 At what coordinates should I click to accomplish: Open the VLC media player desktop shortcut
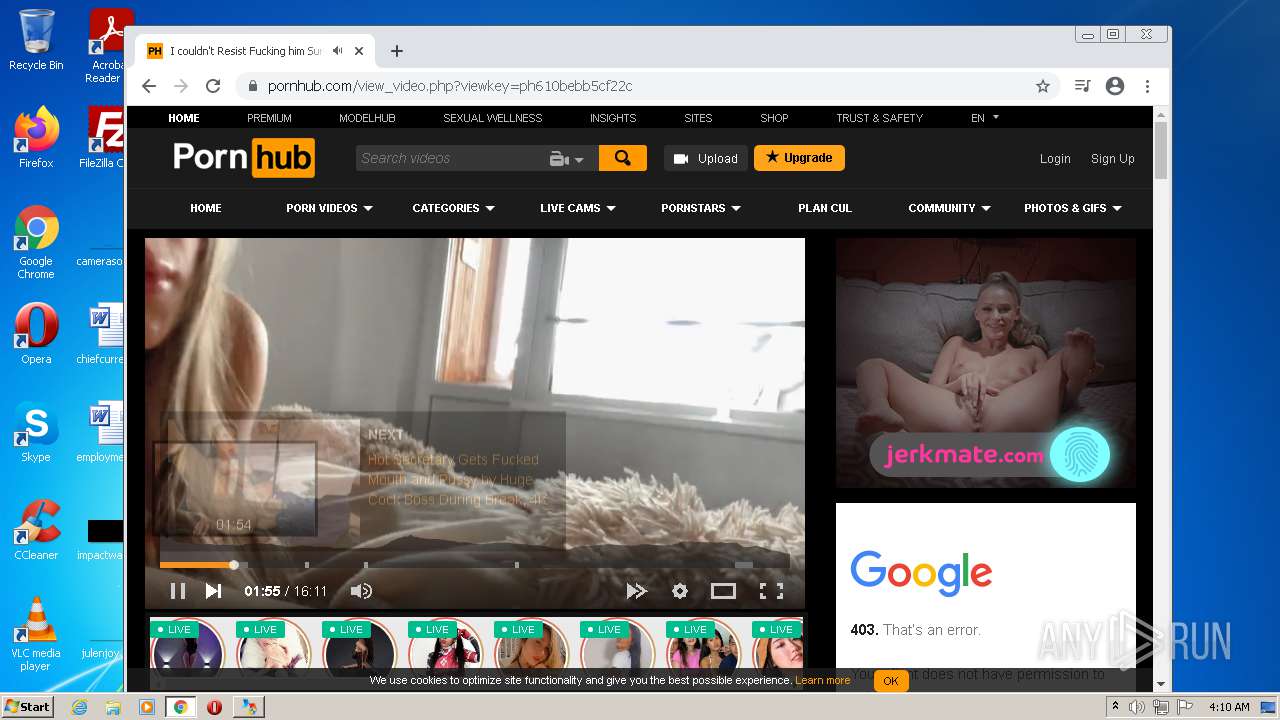click(x=36, y=634)
